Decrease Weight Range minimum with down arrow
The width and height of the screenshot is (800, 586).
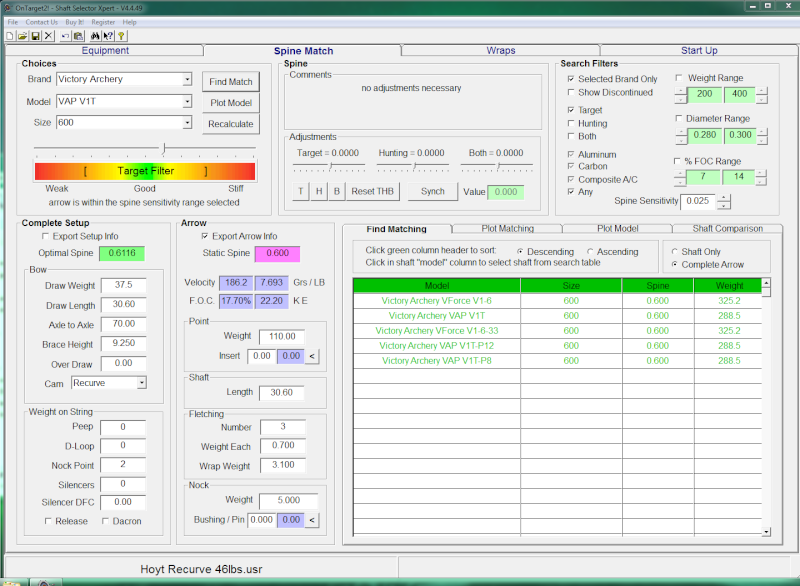[x=680, y=98]
